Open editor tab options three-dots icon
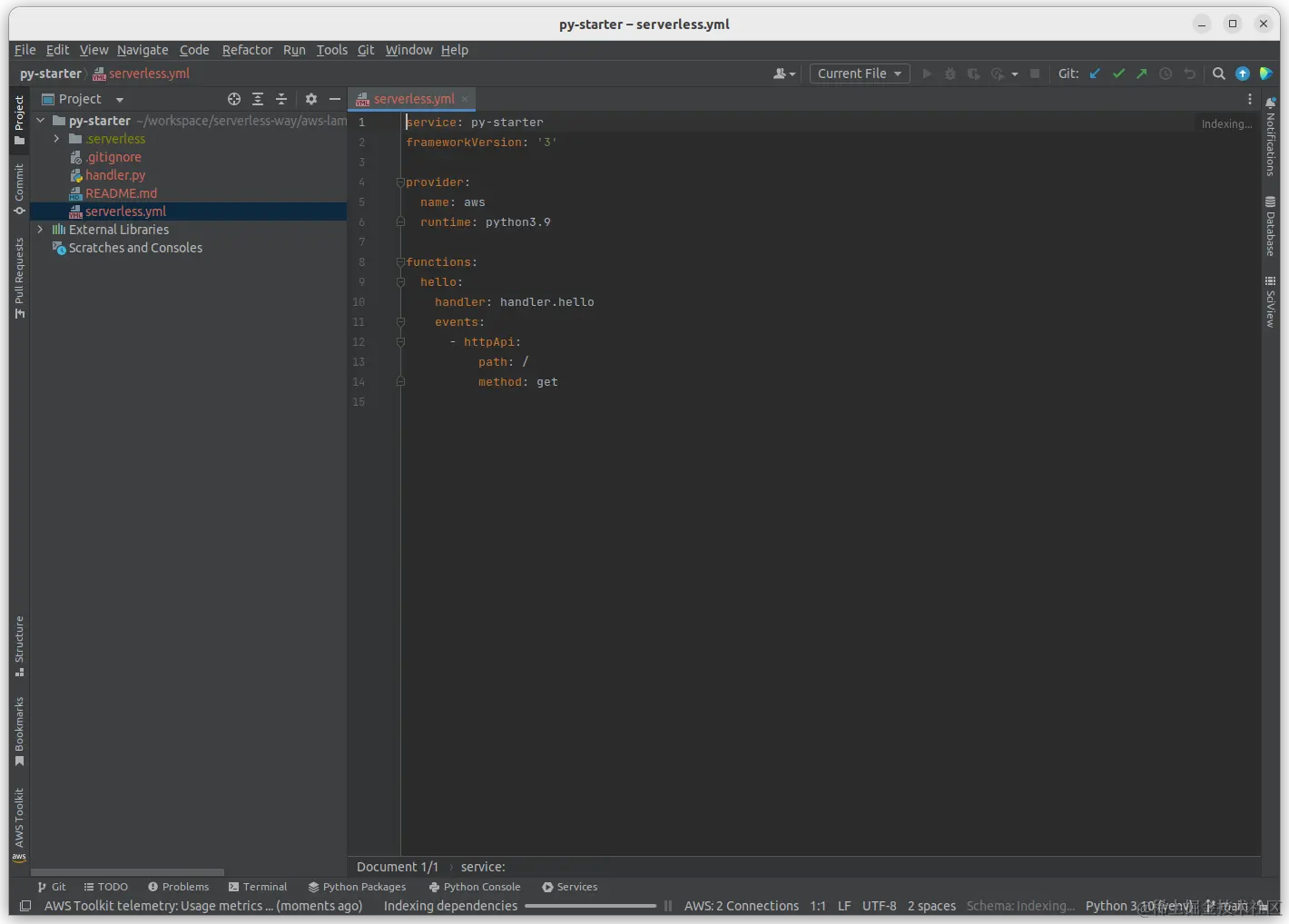 tap(1250, 99)
